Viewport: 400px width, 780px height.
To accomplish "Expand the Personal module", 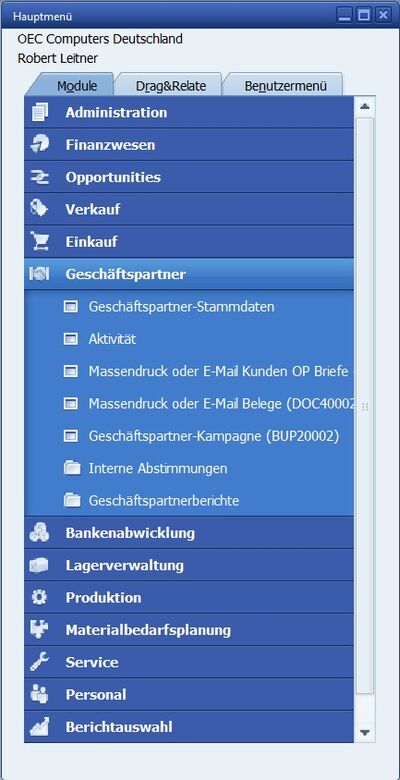I will [189, 694].
